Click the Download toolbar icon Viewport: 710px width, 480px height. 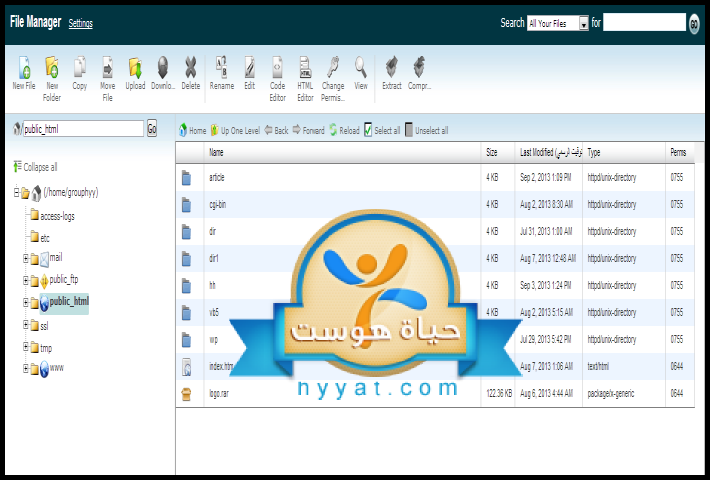163,67
